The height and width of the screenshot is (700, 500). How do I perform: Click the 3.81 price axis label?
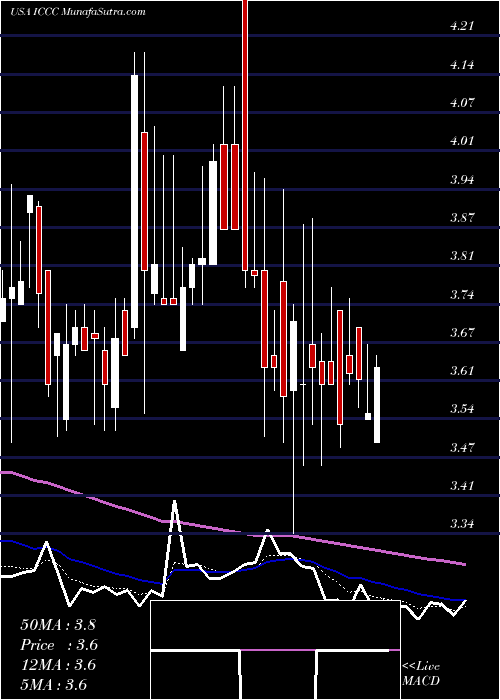click(462, 256)
